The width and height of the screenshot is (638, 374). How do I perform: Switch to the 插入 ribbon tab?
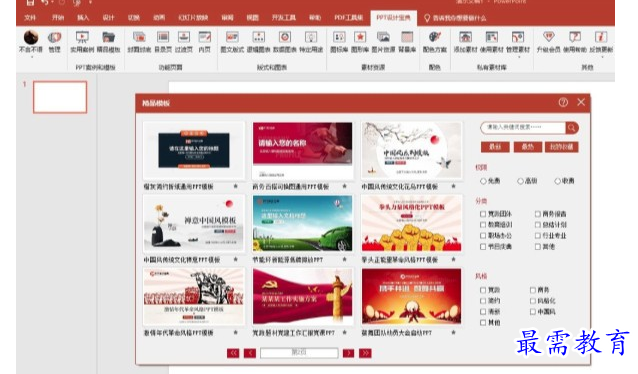click(x=83, y=18)
